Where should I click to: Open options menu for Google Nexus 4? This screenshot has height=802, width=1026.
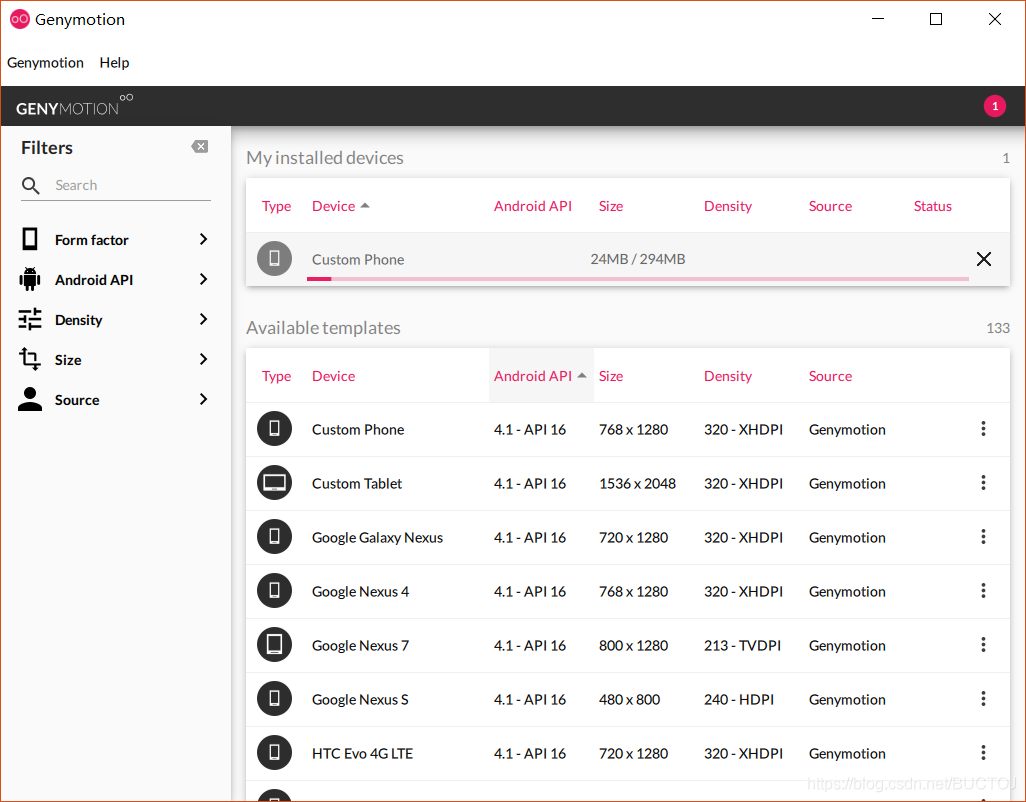[983, 591]
